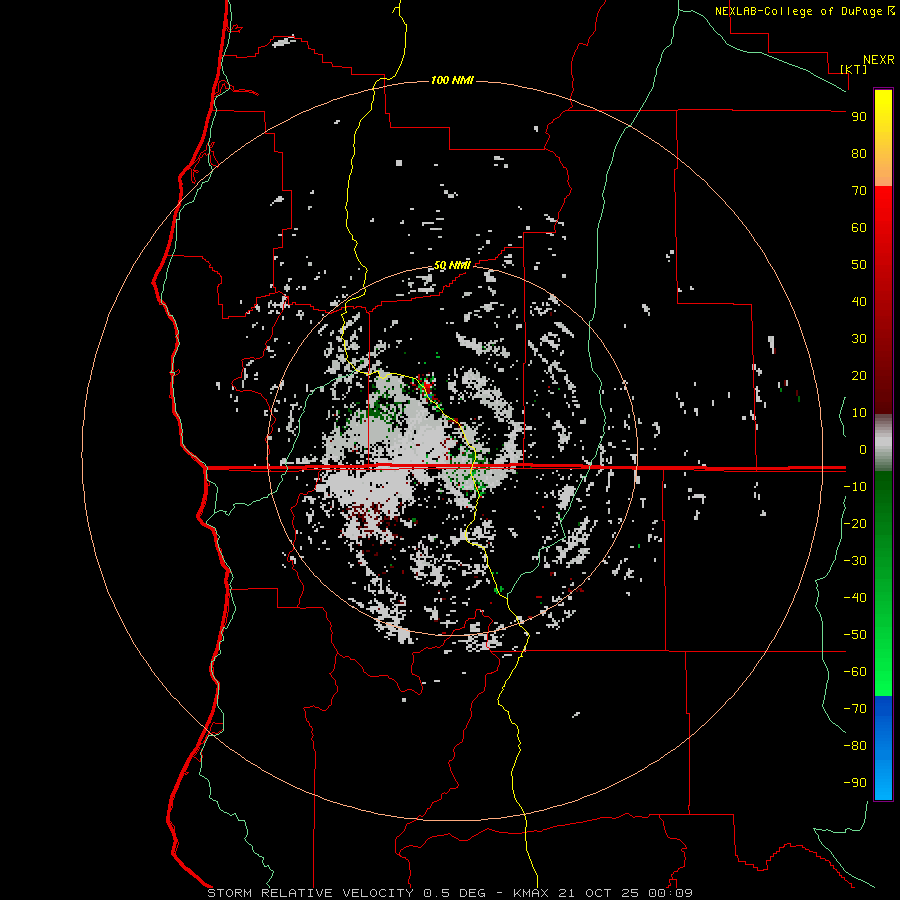Click the bright red segment of the color bar
Viewport: 900px width, 900px height.
pos(883,300)
